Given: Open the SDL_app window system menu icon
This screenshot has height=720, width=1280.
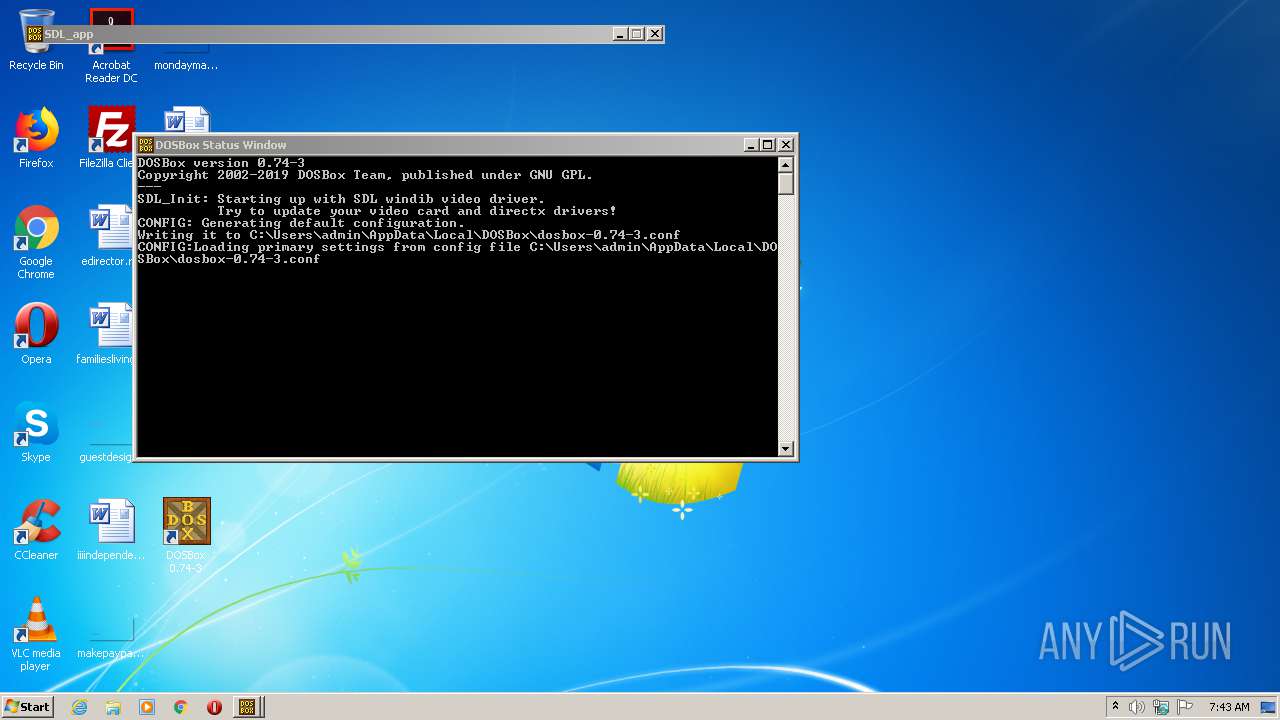Looking at the screenshot, I should coord(35,34).
